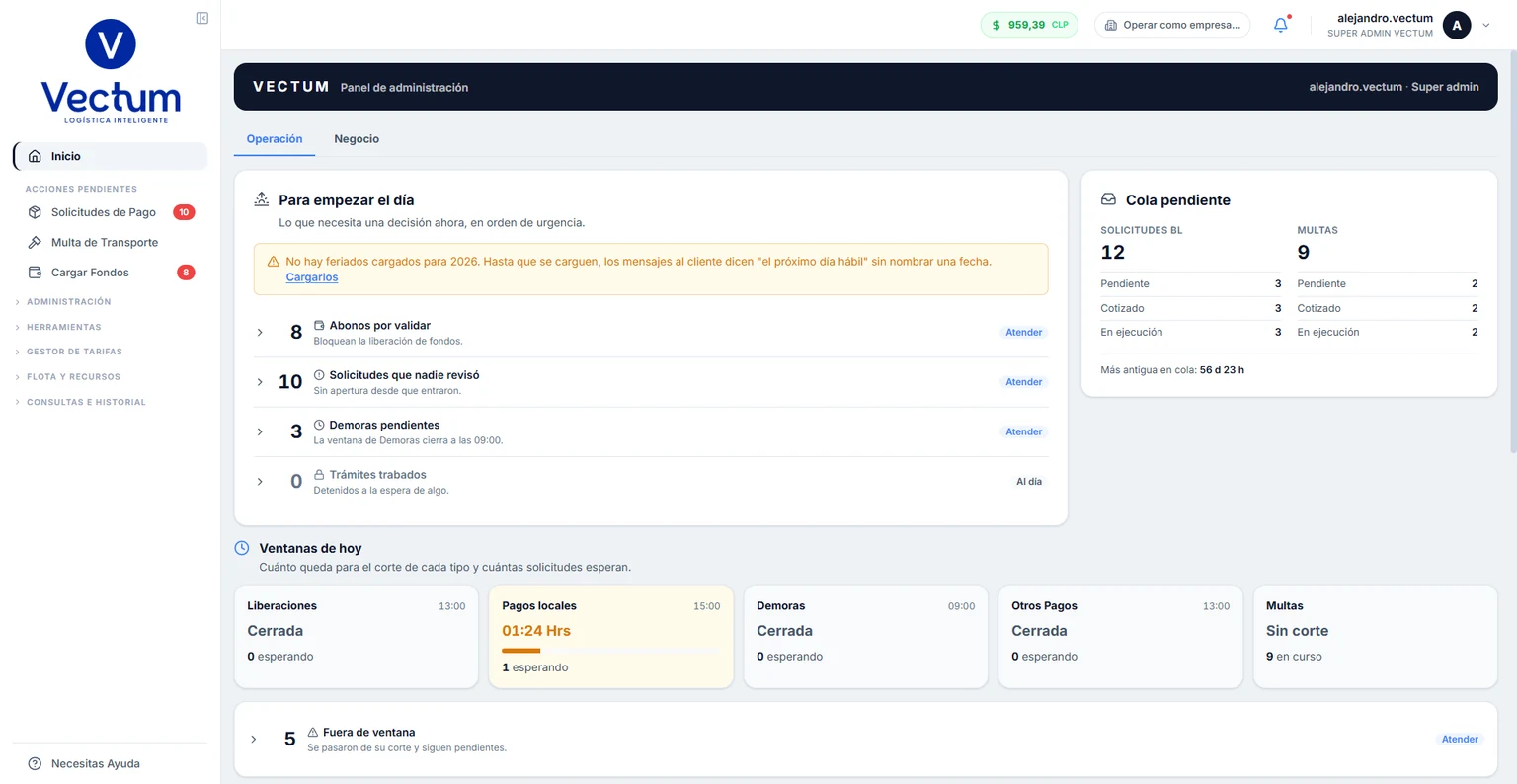Screen dimensions: 1517x784
Task: Click the dollar sign balance icon
Action: [996, 25]
